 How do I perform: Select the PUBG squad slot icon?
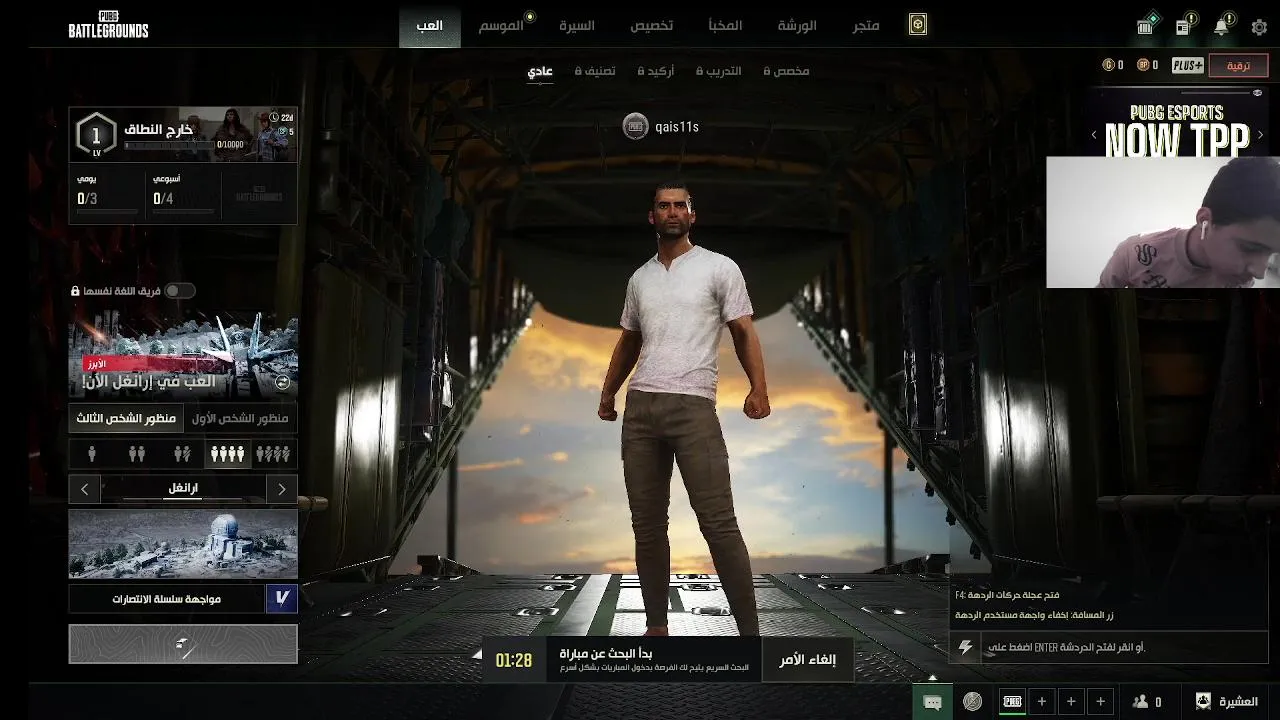pyautogui.click(x=1012, y=702)
